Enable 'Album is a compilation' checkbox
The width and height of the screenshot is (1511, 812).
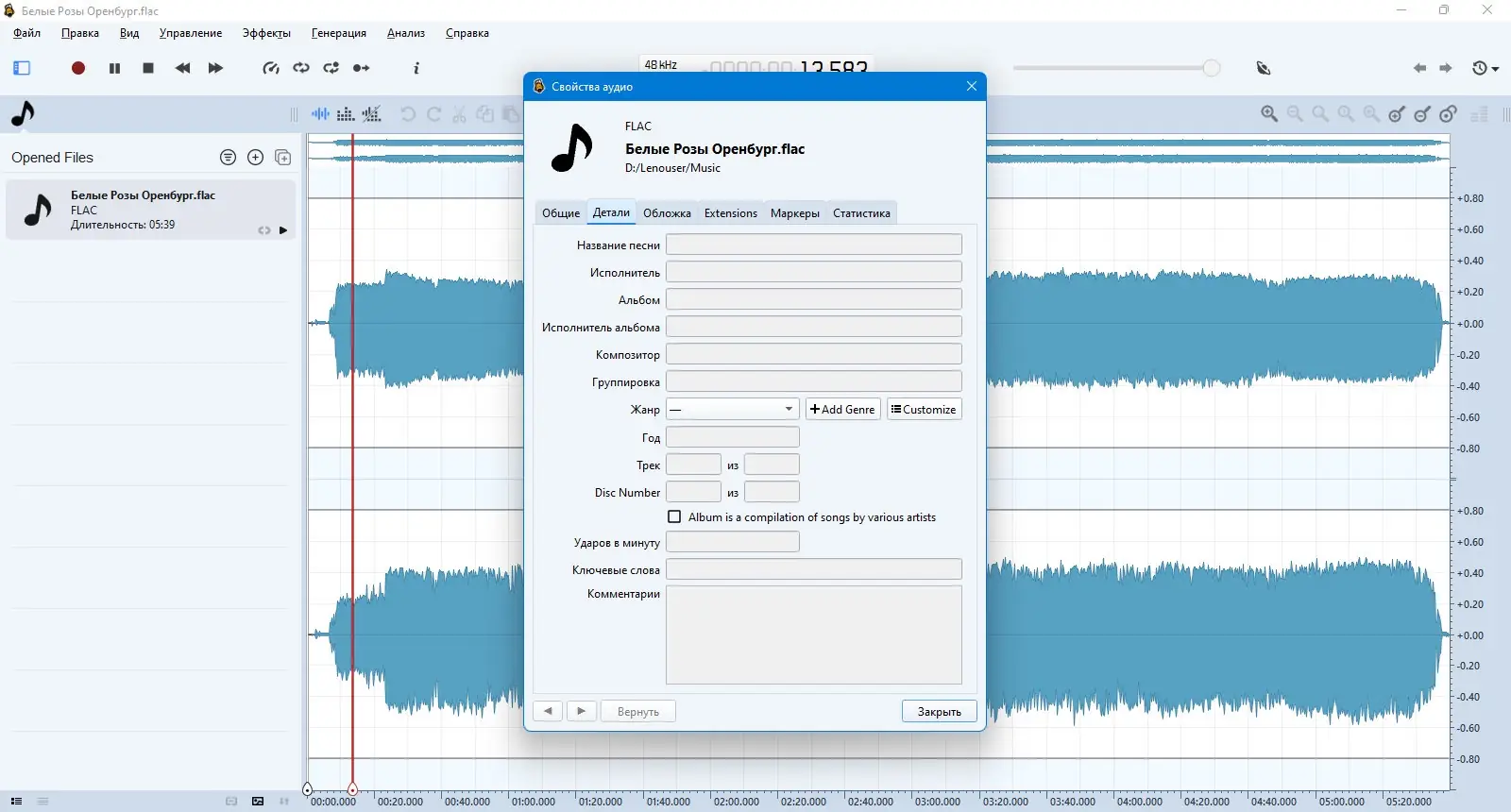(x=674, y=516)
